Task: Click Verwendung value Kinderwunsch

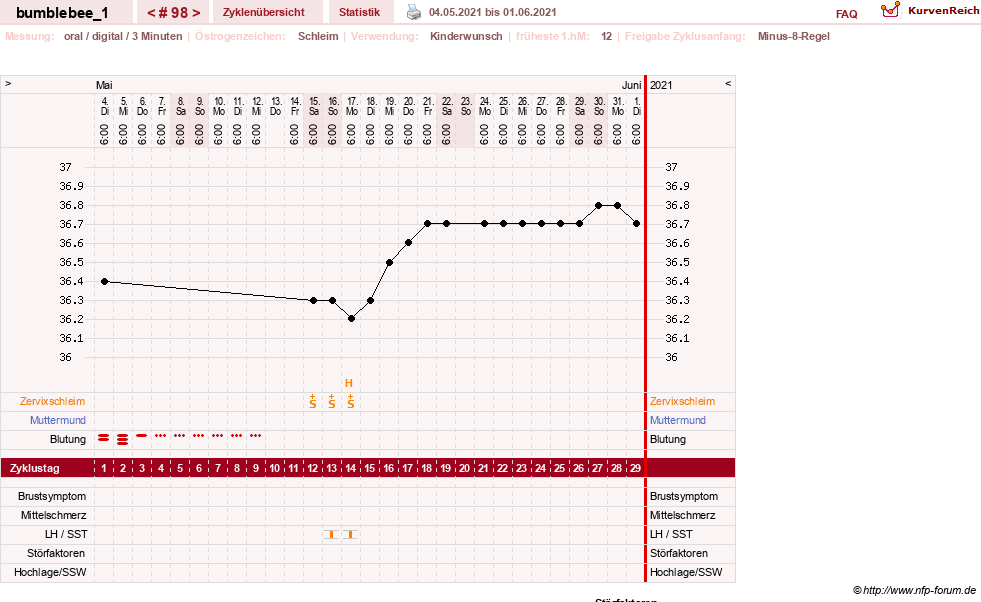Action: [x=466, y=36]
